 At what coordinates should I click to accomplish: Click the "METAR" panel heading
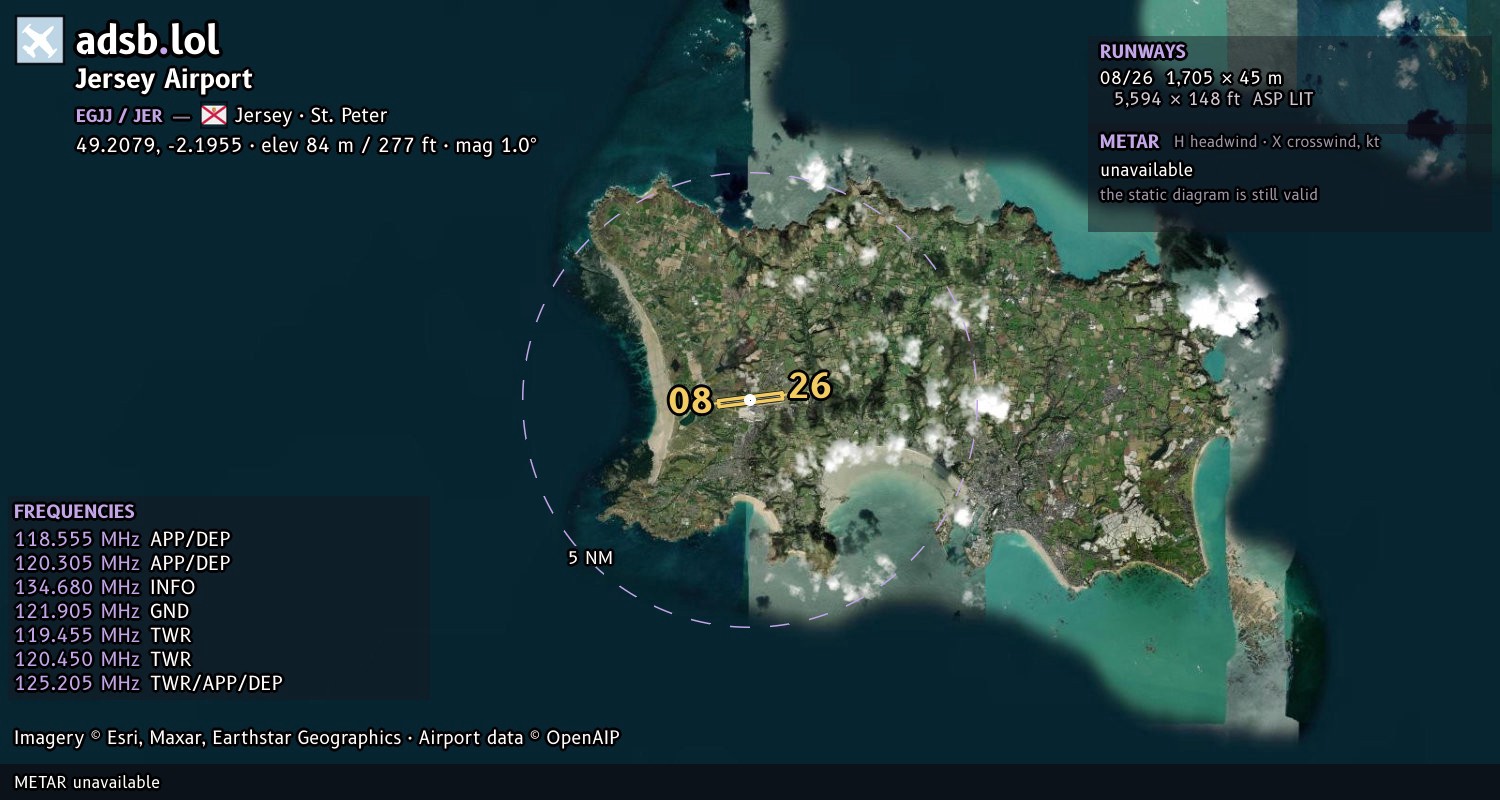point(1130,142)
